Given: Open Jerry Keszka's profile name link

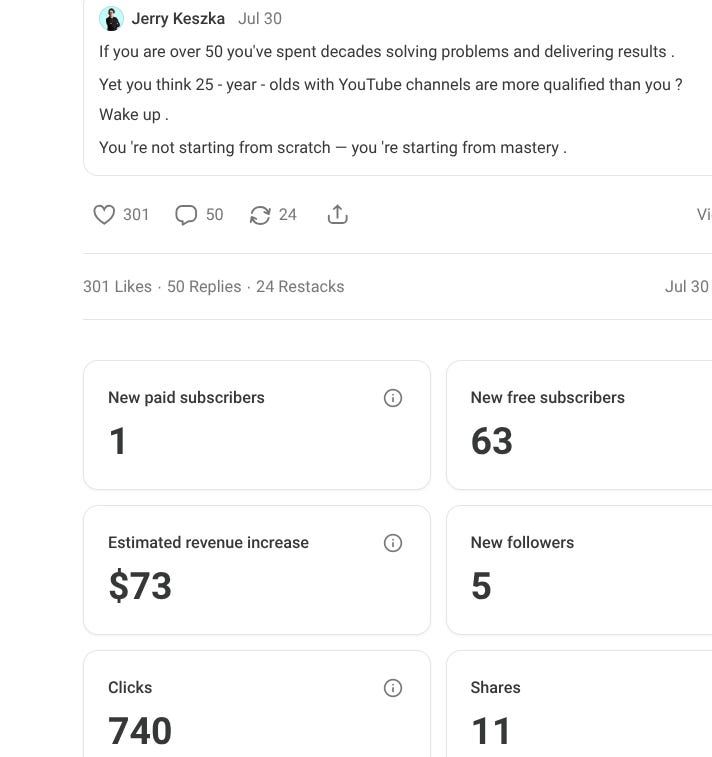Looking at the screenshot, I should [178, 19].
